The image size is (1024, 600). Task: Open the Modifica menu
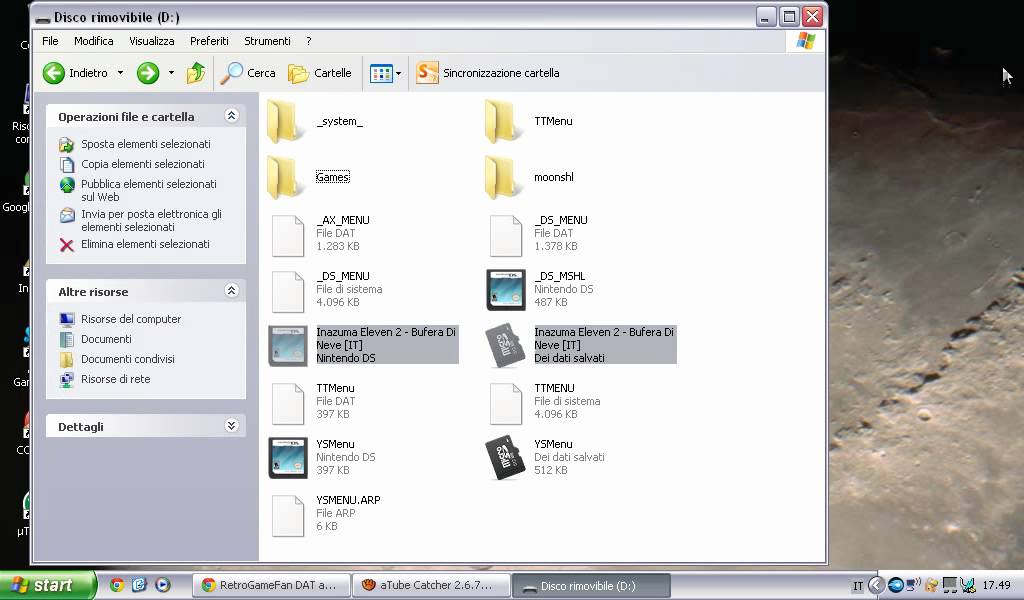pos(93,41)
